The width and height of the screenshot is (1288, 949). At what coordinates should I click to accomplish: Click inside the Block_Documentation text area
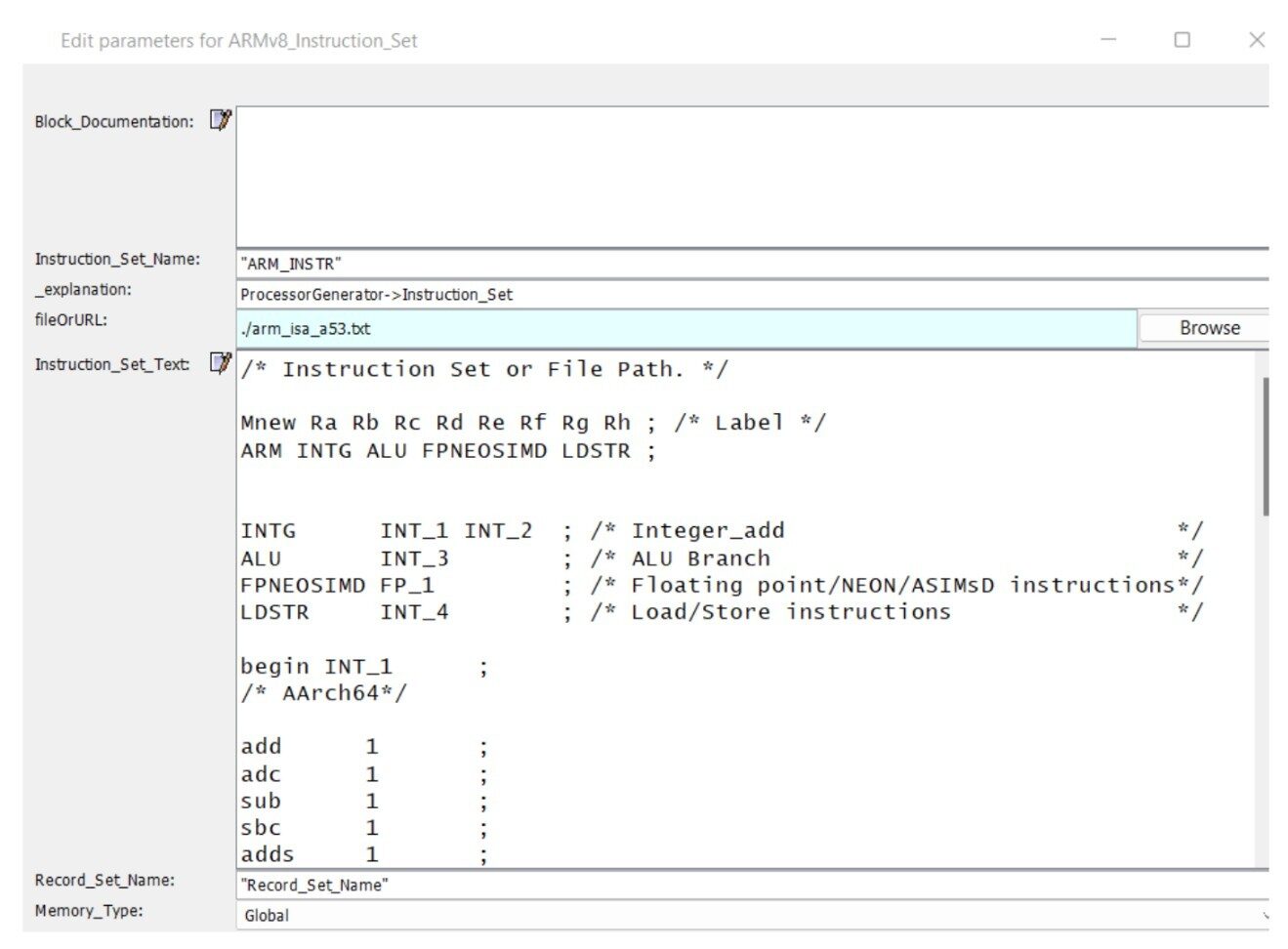click(752, 176)
